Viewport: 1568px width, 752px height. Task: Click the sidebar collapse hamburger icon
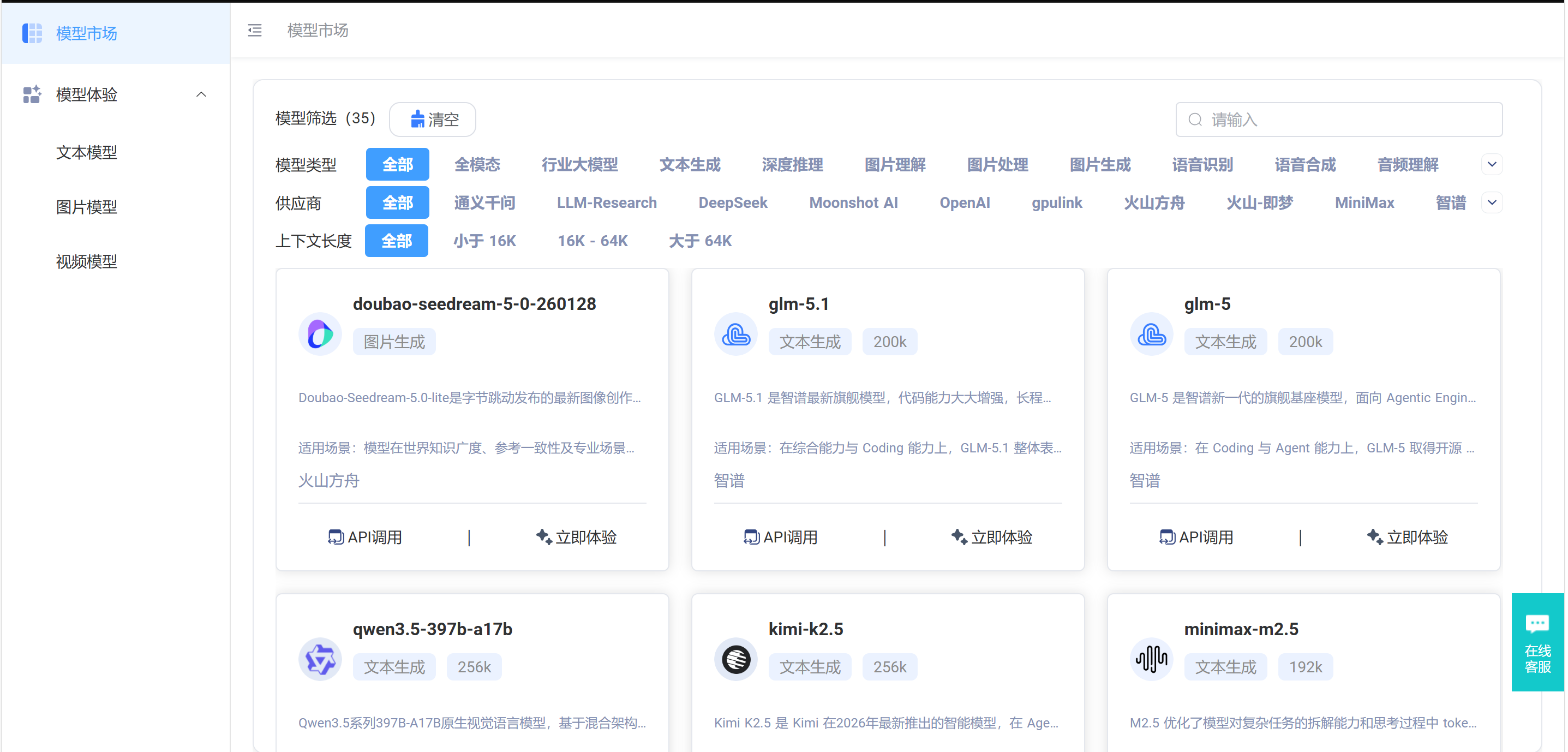[255, 30]
